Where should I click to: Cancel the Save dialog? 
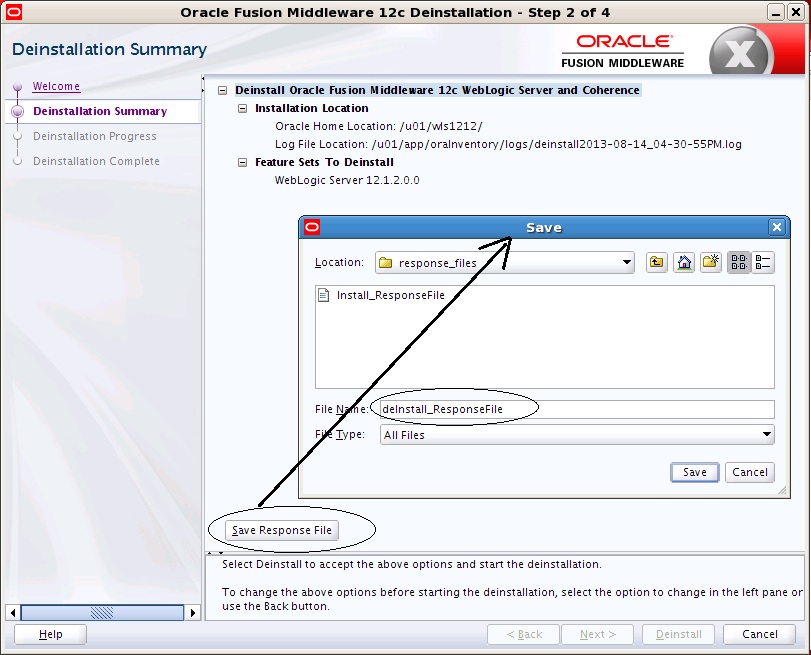click(x=749, y=472)
